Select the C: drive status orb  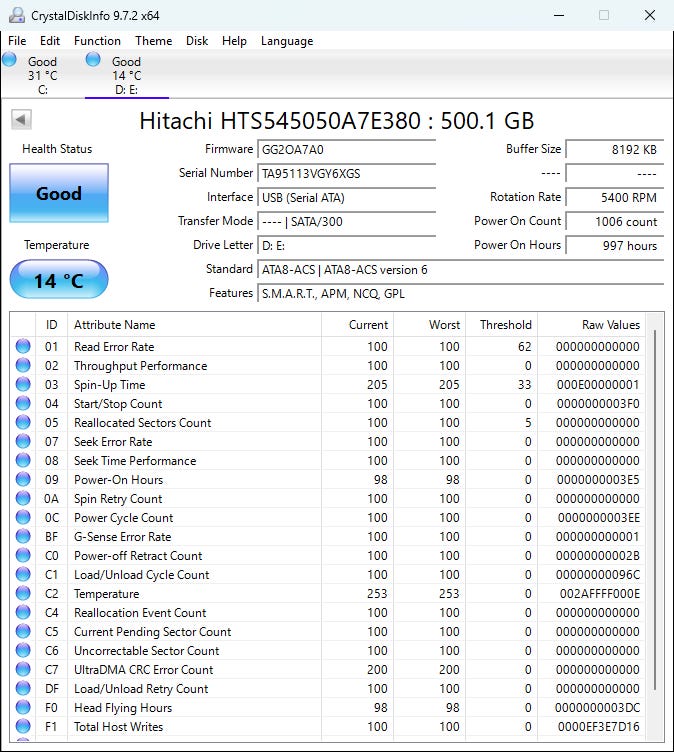click(10, 60)
